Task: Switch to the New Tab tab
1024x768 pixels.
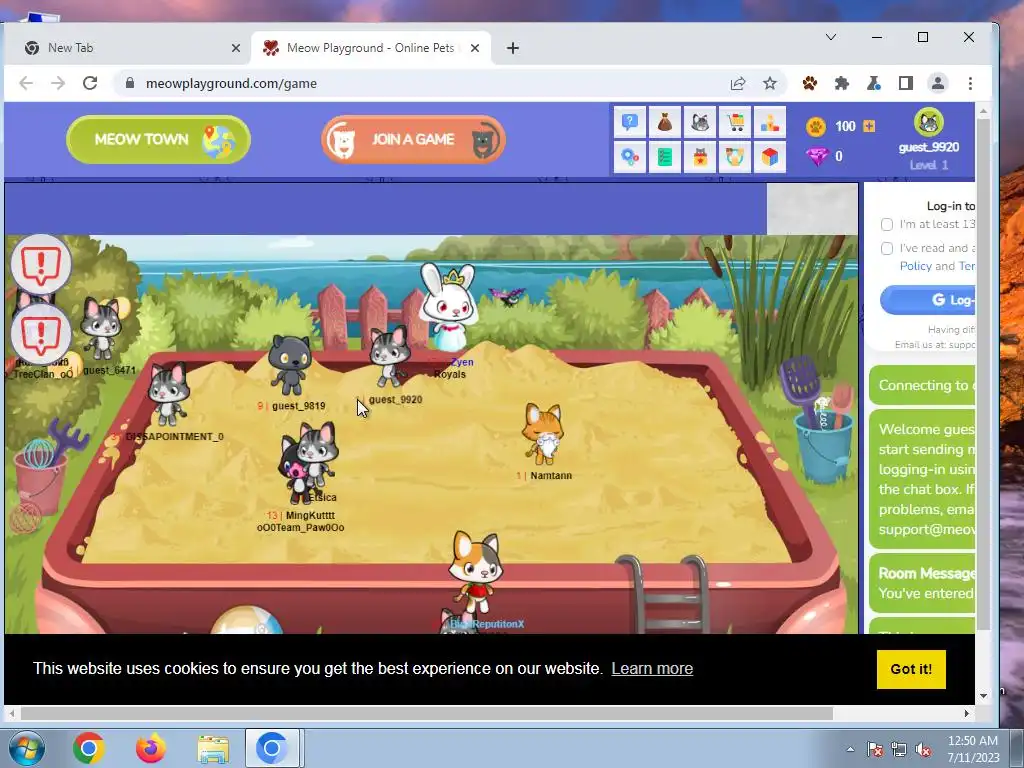Action: [x=126, y=48]
